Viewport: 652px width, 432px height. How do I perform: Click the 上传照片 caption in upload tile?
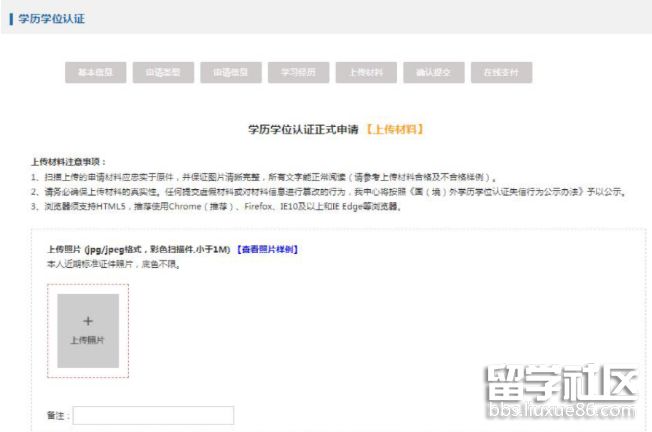point(88,340)
